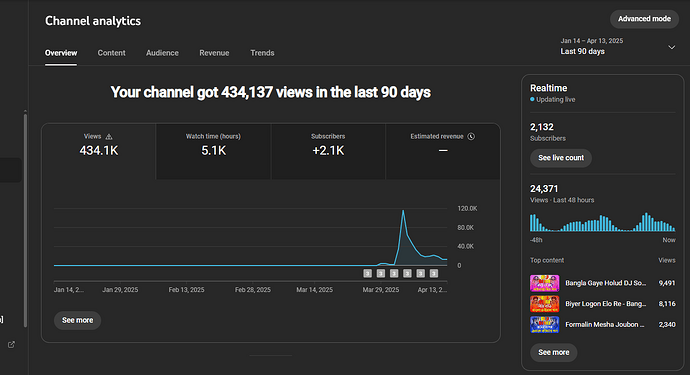Open Bangla Gaye Holud DJ thumbnail
Image resolution: width=690 pixels, height=375 pixels.
coord(544,283)
